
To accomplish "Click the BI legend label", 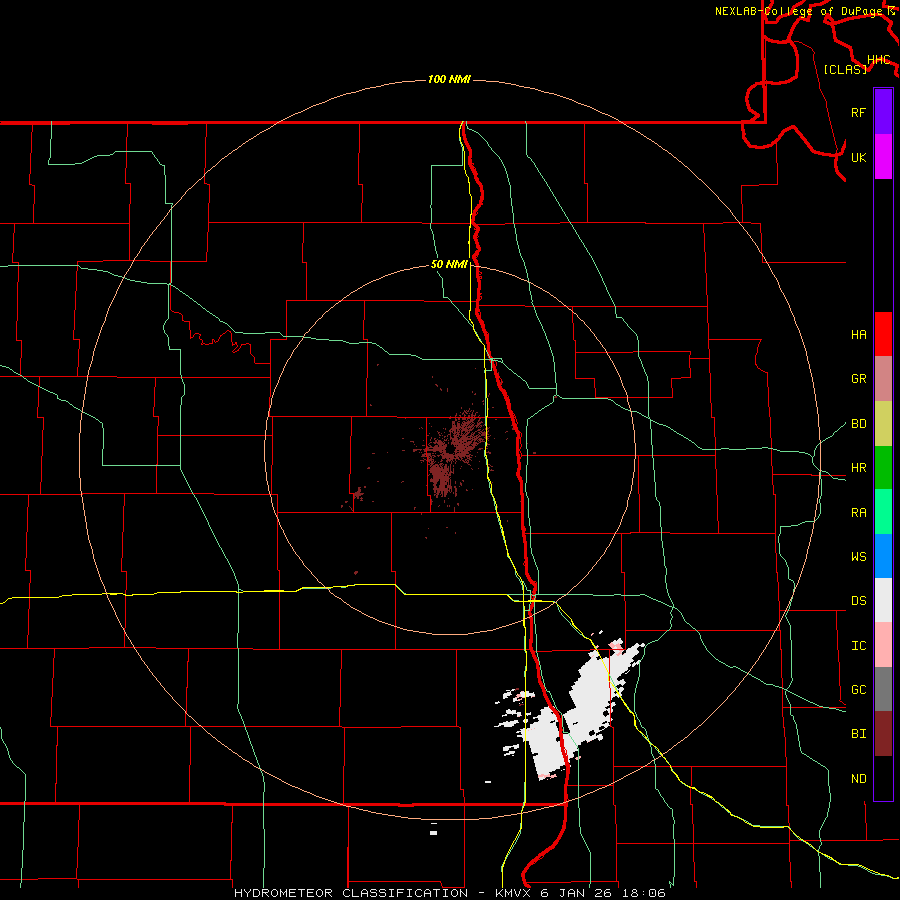I will tap(858, 734).
